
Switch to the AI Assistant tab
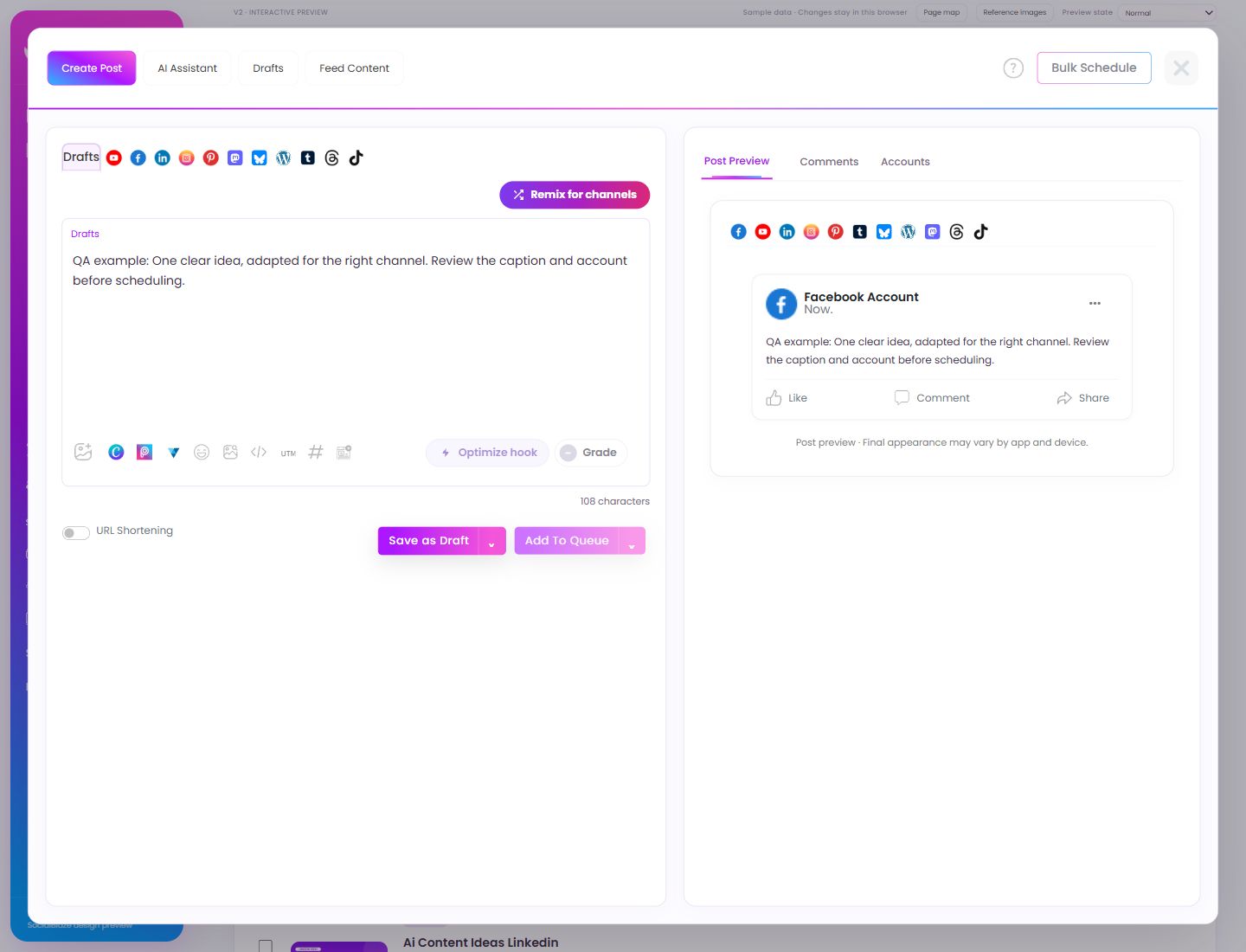(187, 68)
